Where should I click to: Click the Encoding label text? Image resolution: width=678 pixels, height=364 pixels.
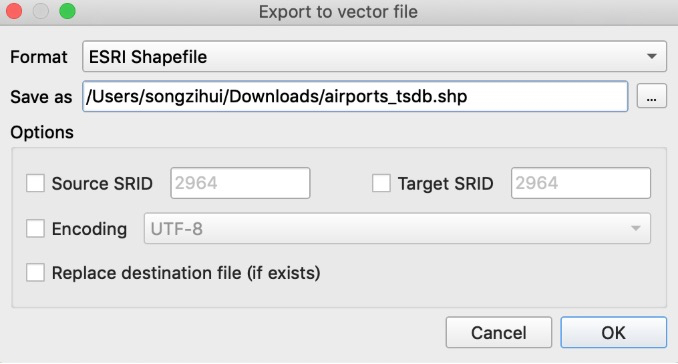click(x=89, y=229)
